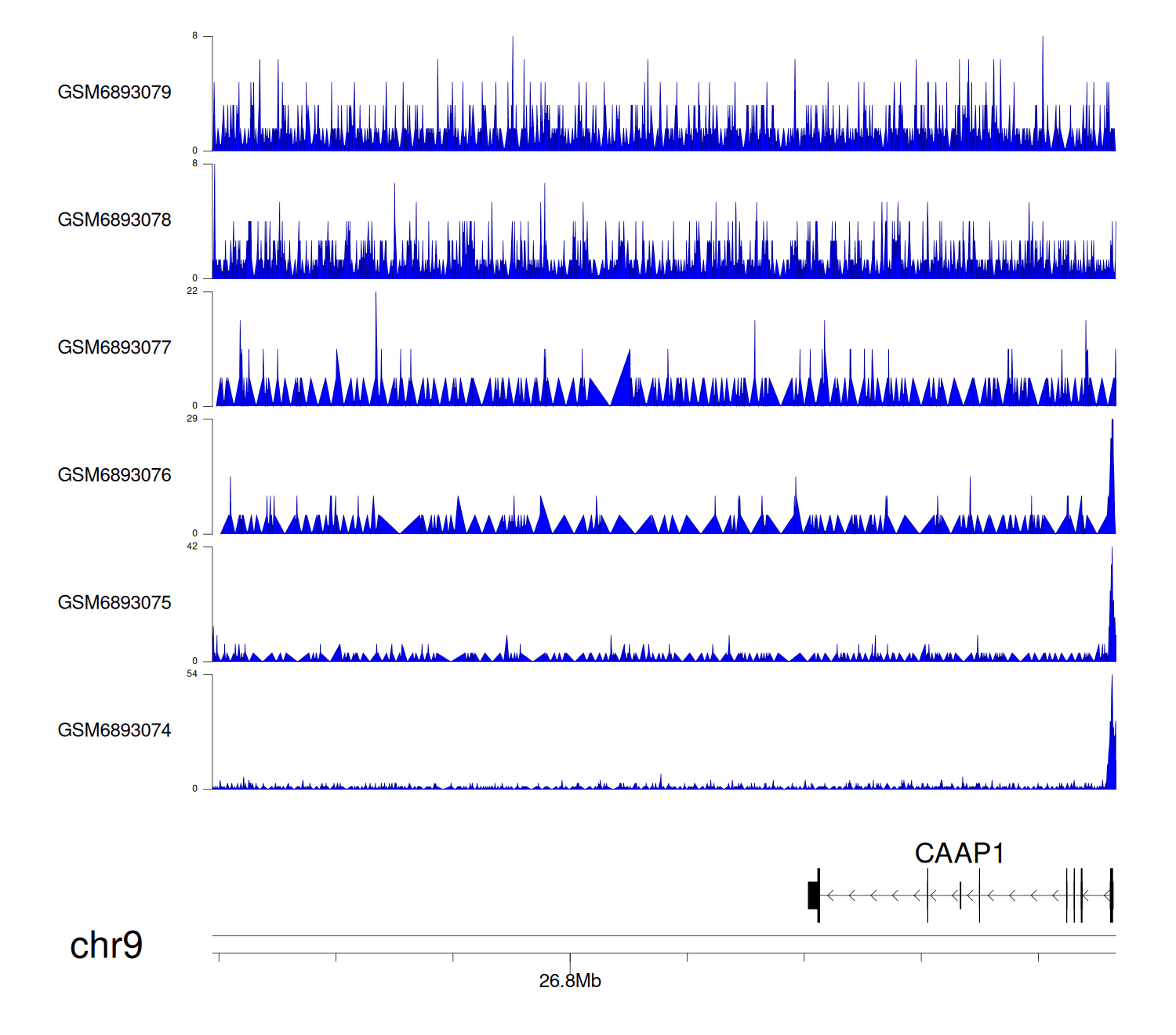Choose the GSM6893075 track name
The height and width of the screenshot is (1035, 1176).
(x=114, y=603)
